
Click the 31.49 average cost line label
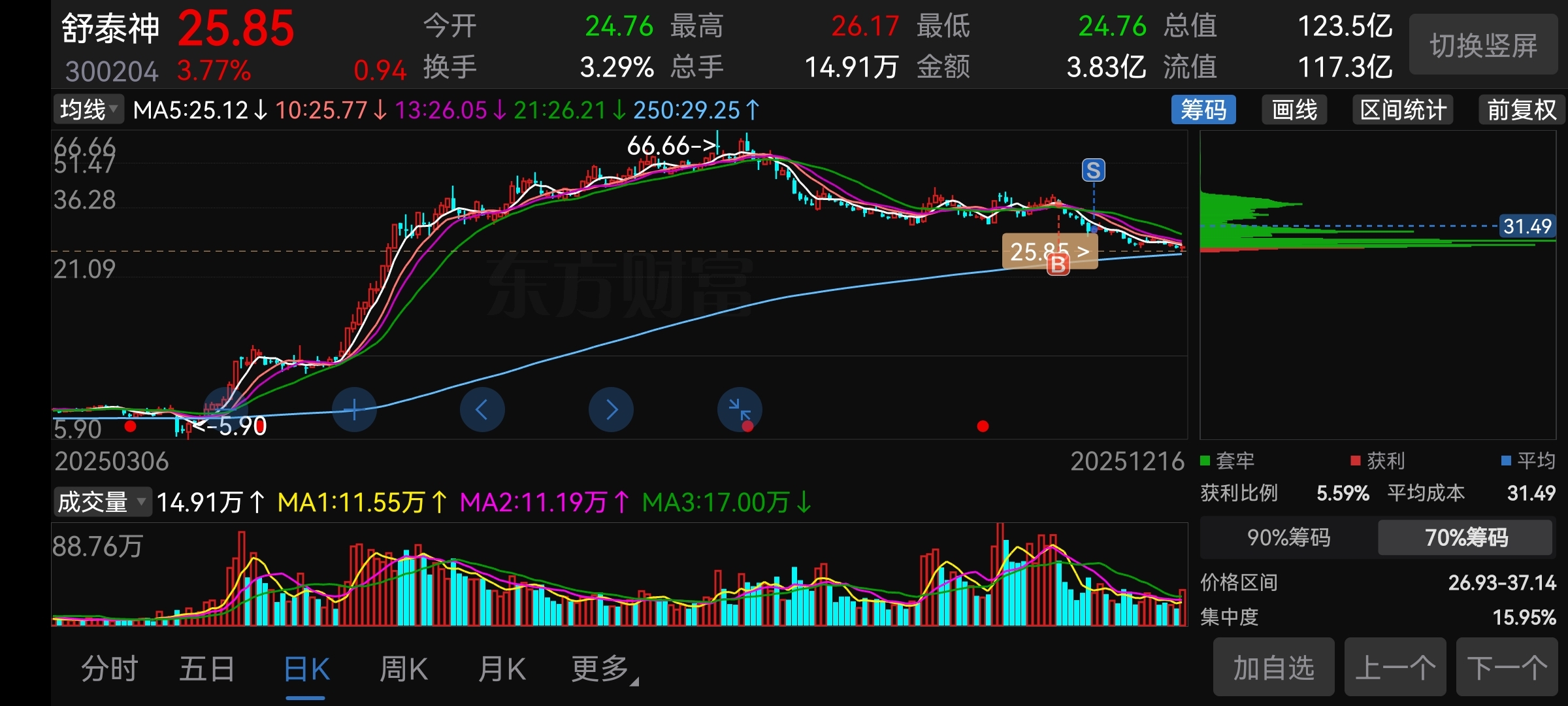[x=1526, y=226]
